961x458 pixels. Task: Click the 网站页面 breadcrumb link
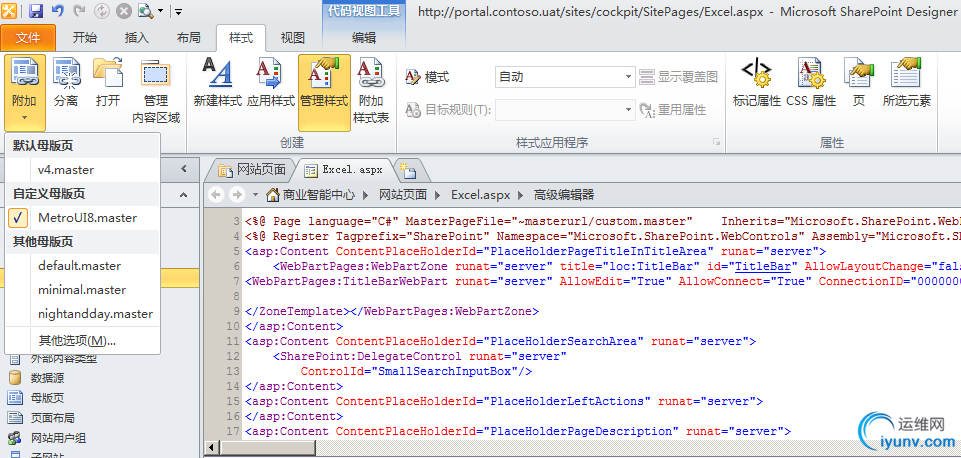[403, 195]
